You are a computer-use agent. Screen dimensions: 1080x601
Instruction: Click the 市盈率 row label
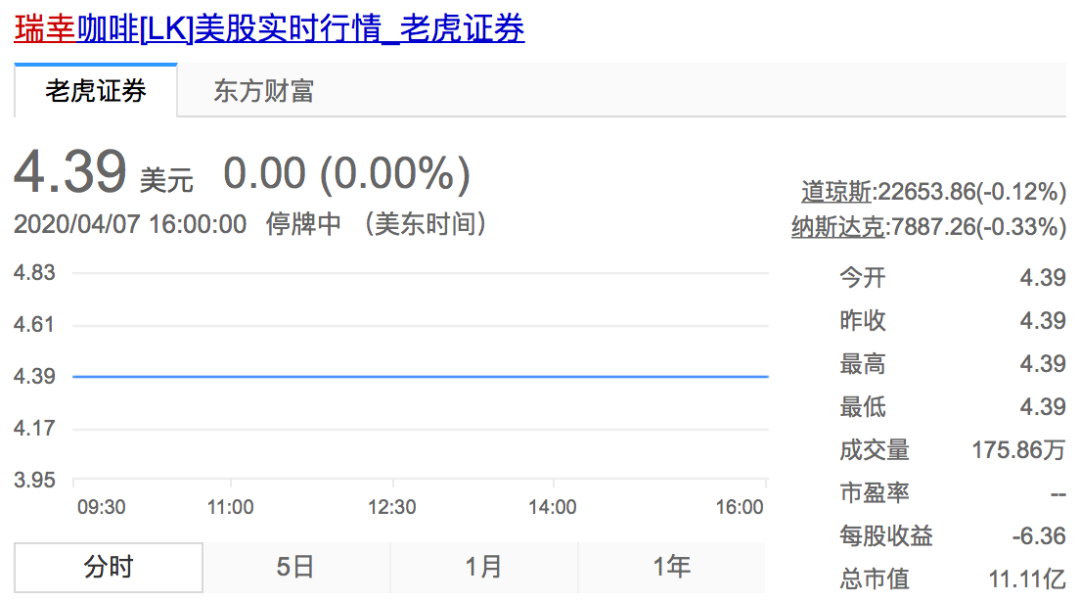pyautogui.click(x=874, y=493)
